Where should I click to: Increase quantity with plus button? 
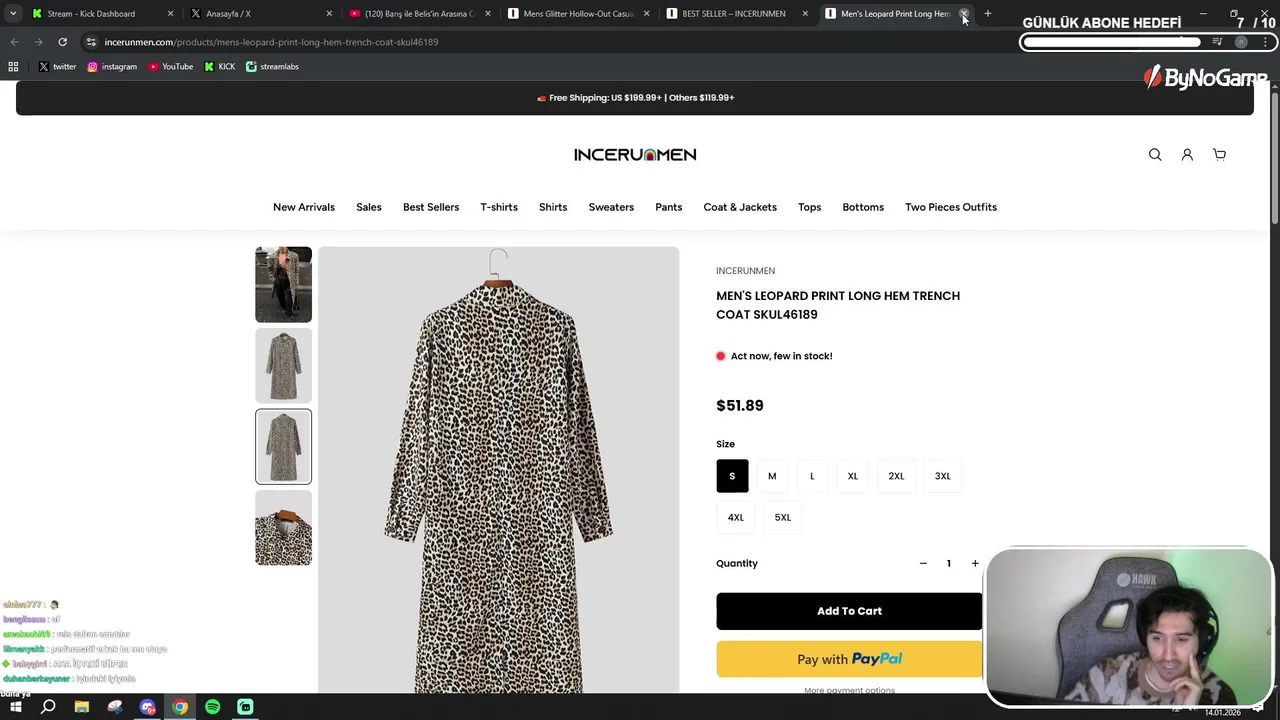coord(975,563)
